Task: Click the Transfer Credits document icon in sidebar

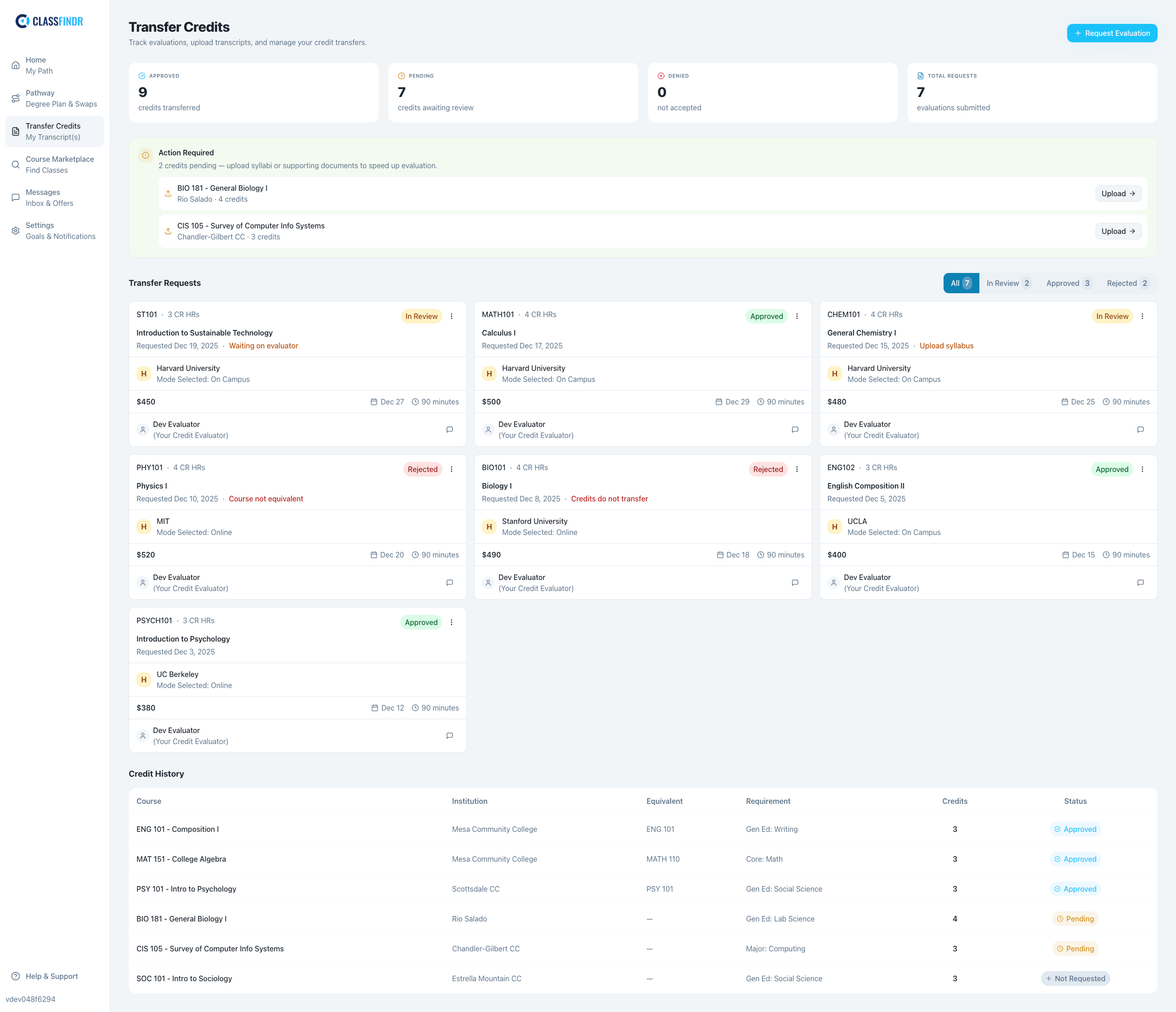Action: pyautogui.click(x=15, y=131)
